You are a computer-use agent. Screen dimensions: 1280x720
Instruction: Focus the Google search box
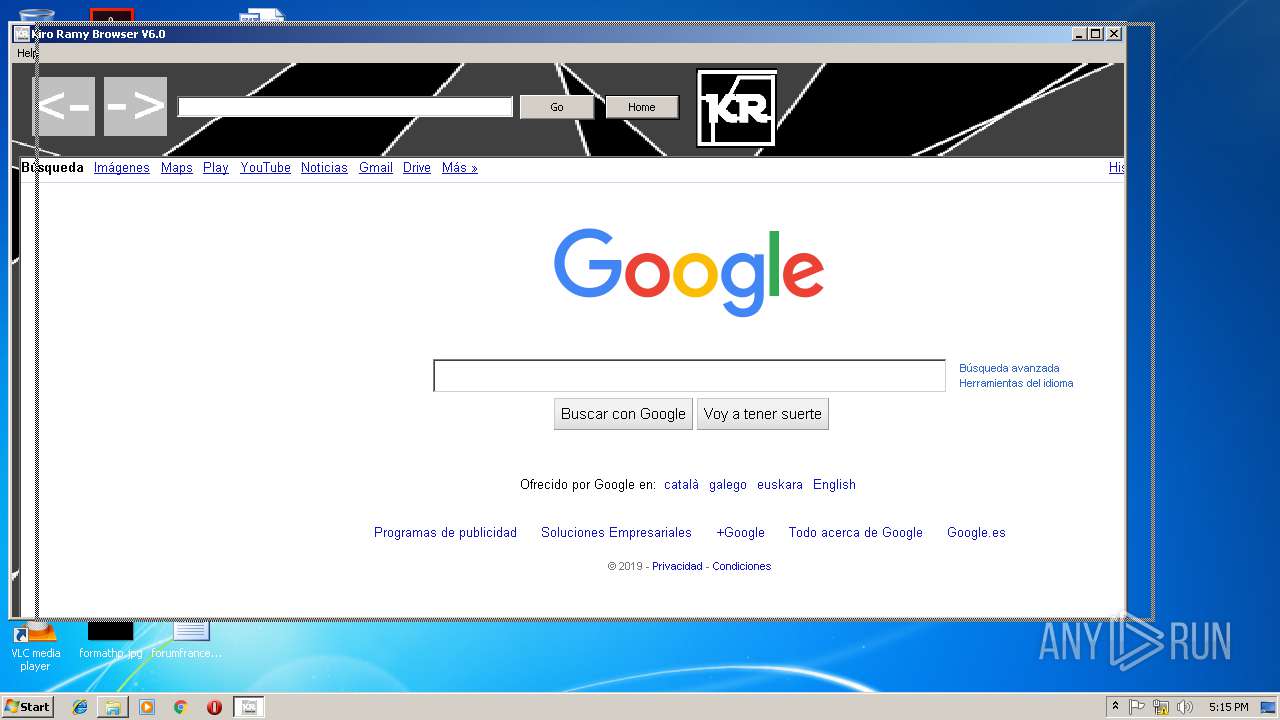[689, 376]
